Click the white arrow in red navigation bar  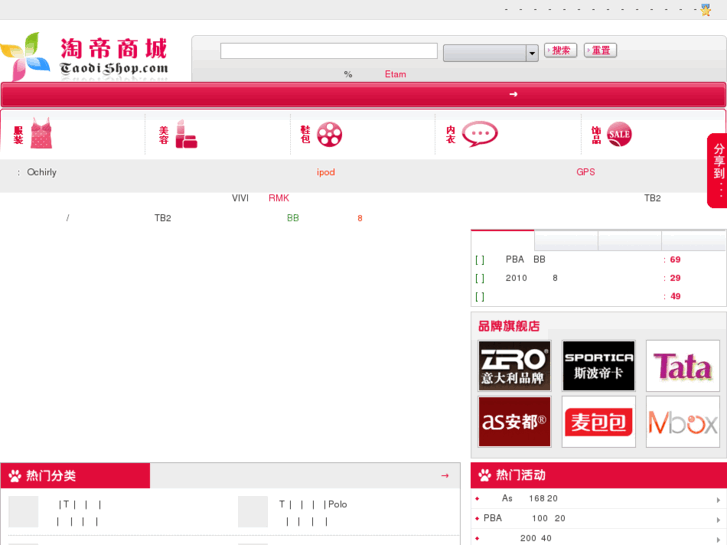coord(513,94)
